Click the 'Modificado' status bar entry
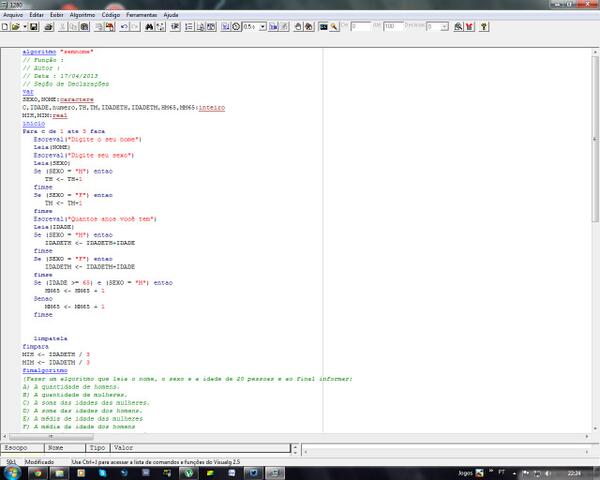Image resolution: width=600 pixels, height=480 pixels. tap(39, 462)
